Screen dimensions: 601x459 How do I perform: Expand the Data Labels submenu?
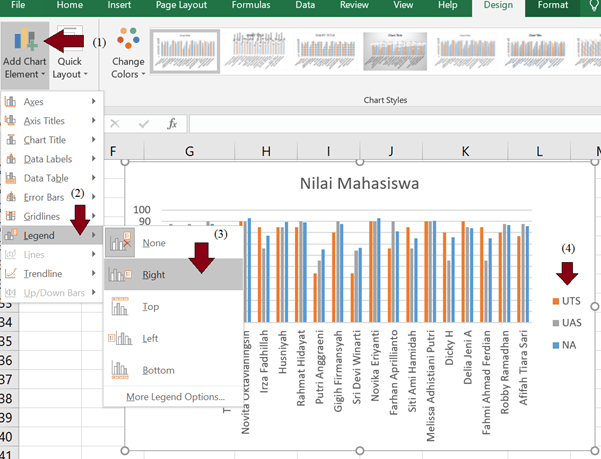[x=47, y=159]
